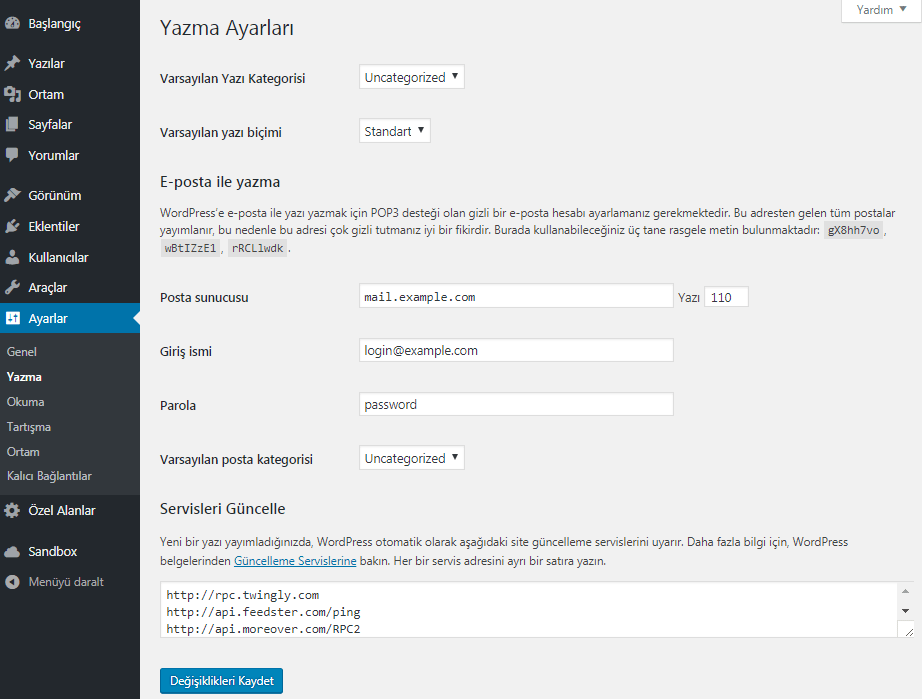Click the Görünüm paintbrush icon

(12, 195)
